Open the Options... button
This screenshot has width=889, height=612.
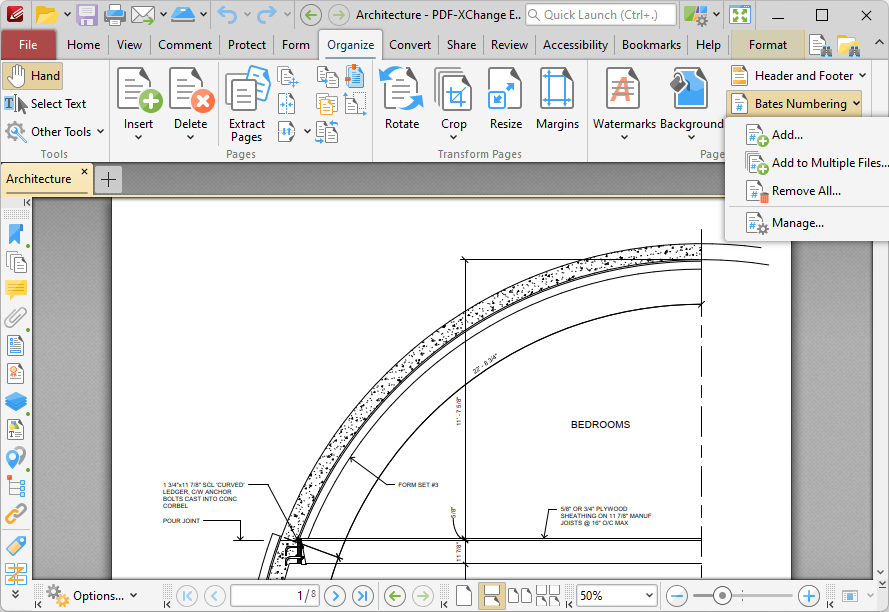point(92,596)
